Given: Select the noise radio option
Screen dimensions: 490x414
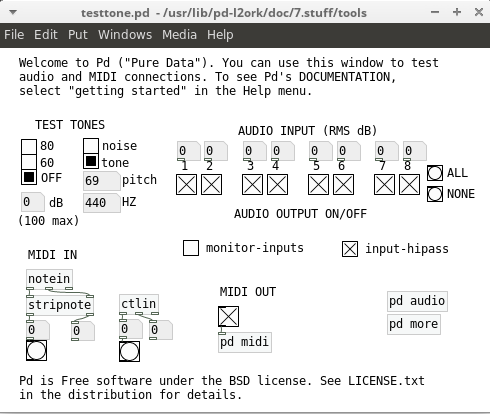Looking at the screenshot, I should [x=91, y=146].
